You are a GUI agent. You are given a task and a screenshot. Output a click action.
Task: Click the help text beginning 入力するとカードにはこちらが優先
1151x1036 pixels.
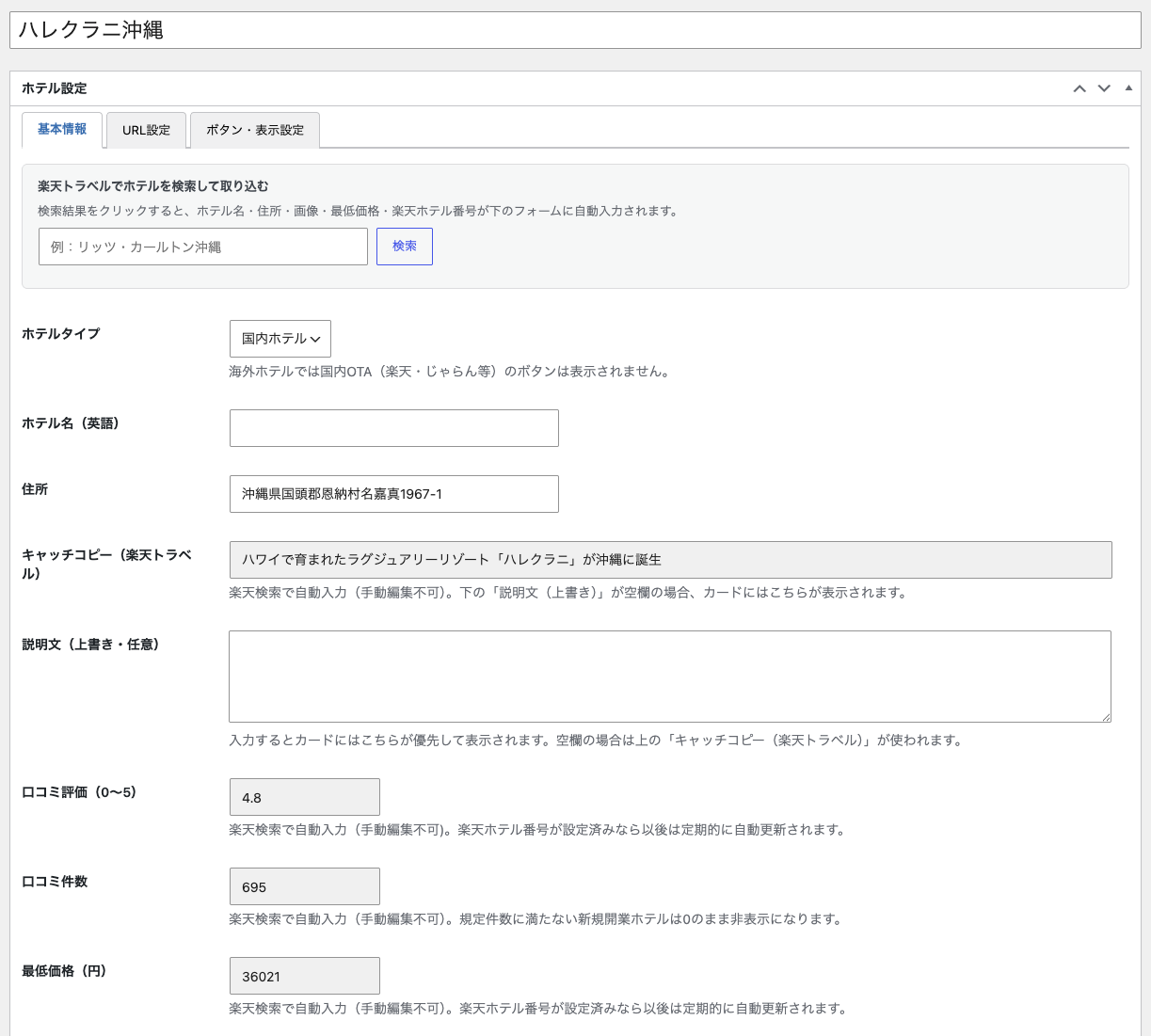[x=598, y=741]
